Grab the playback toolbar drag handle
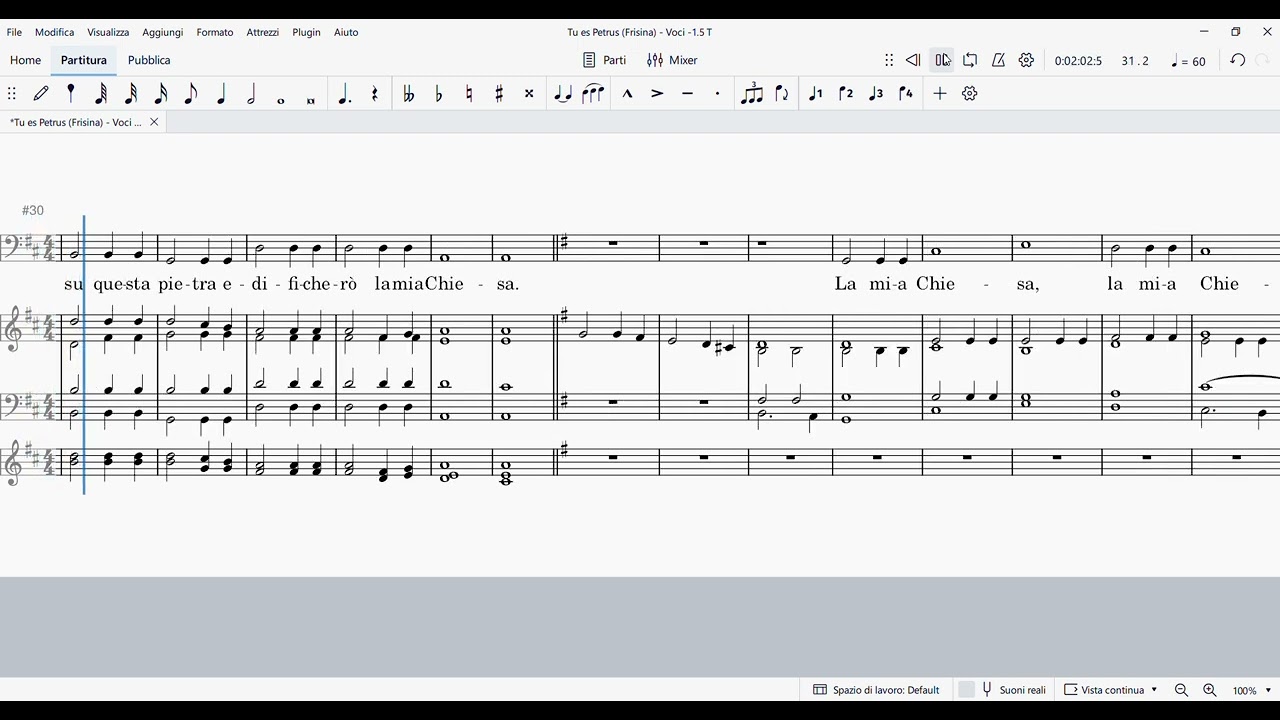 tap(889, 60)
